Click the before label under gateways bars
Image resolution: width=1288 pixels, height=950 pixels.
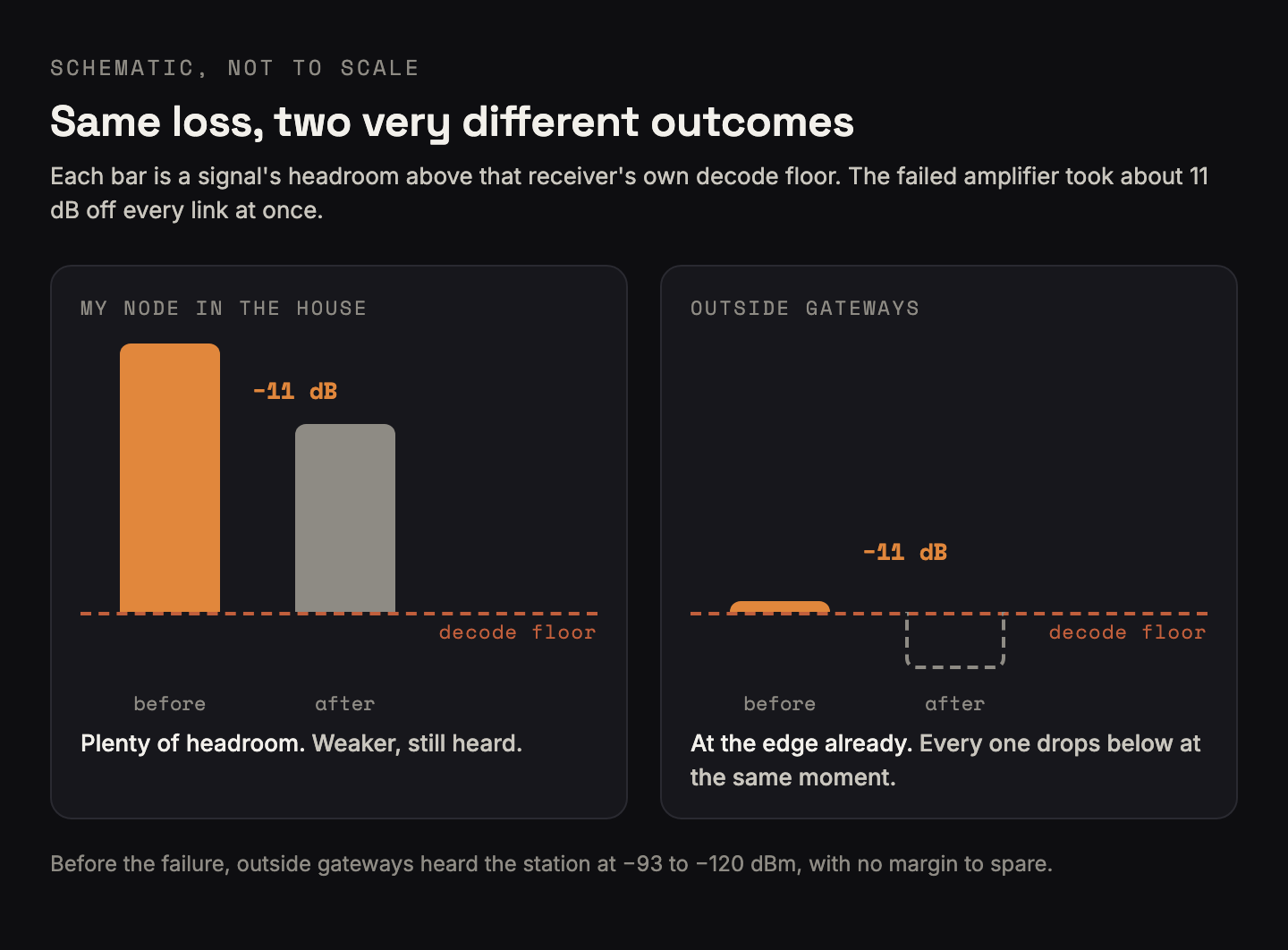[x=780, y=704]
